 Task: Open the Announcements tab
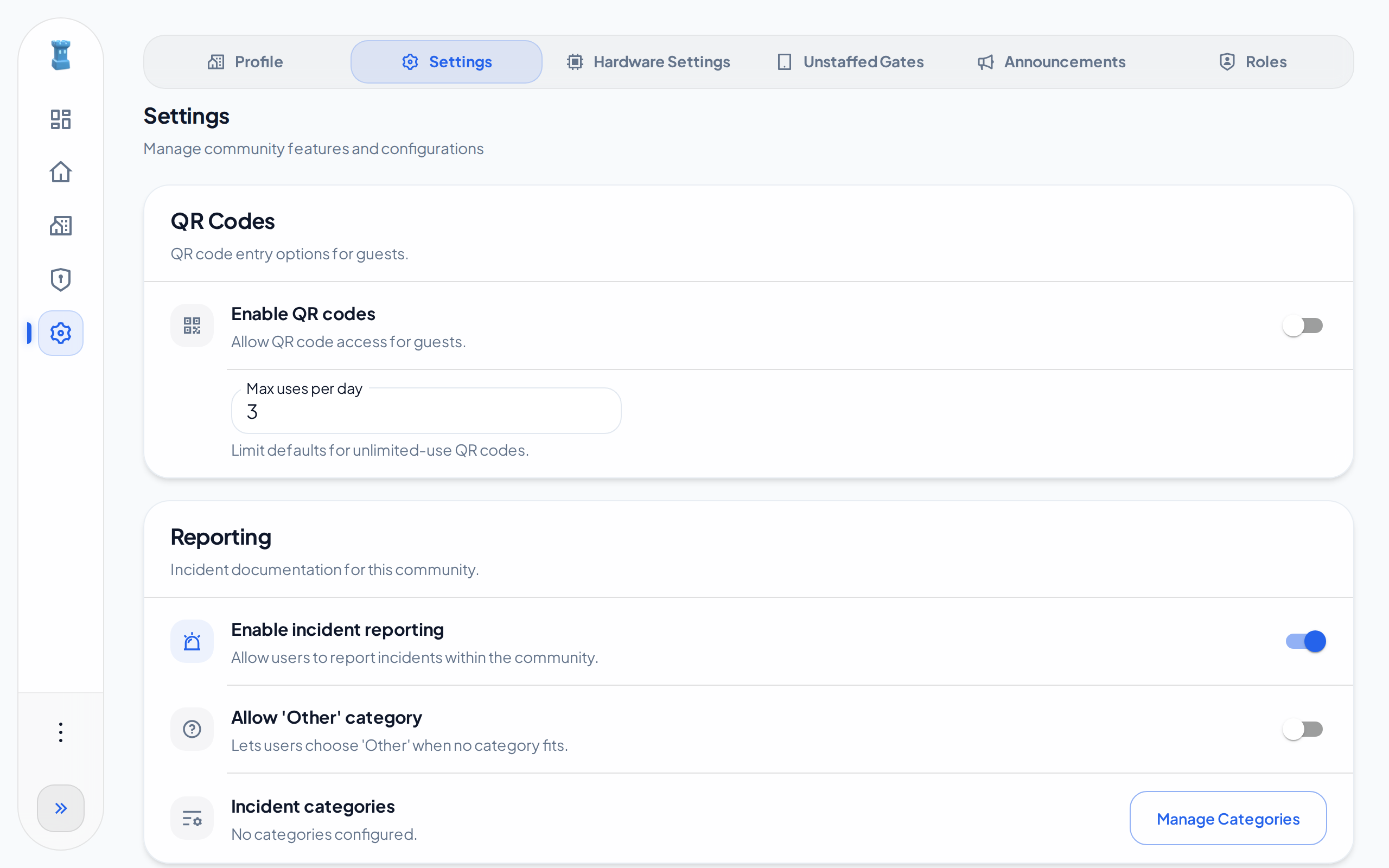(1052, 62)
